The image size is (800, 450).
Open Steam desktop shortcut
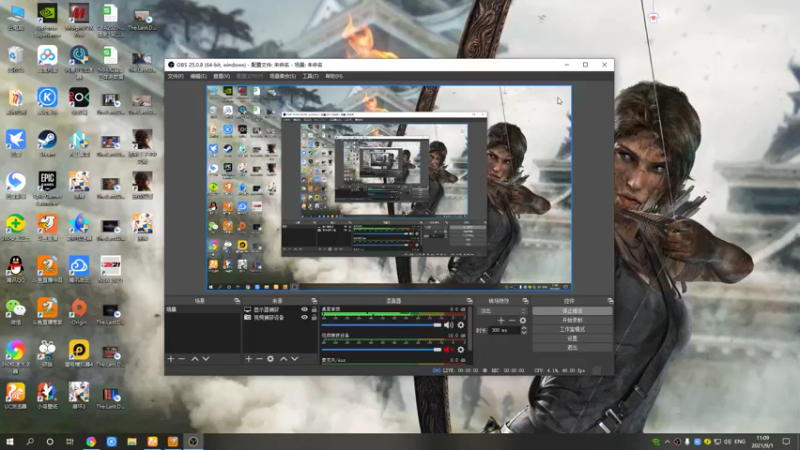(47, 142)
